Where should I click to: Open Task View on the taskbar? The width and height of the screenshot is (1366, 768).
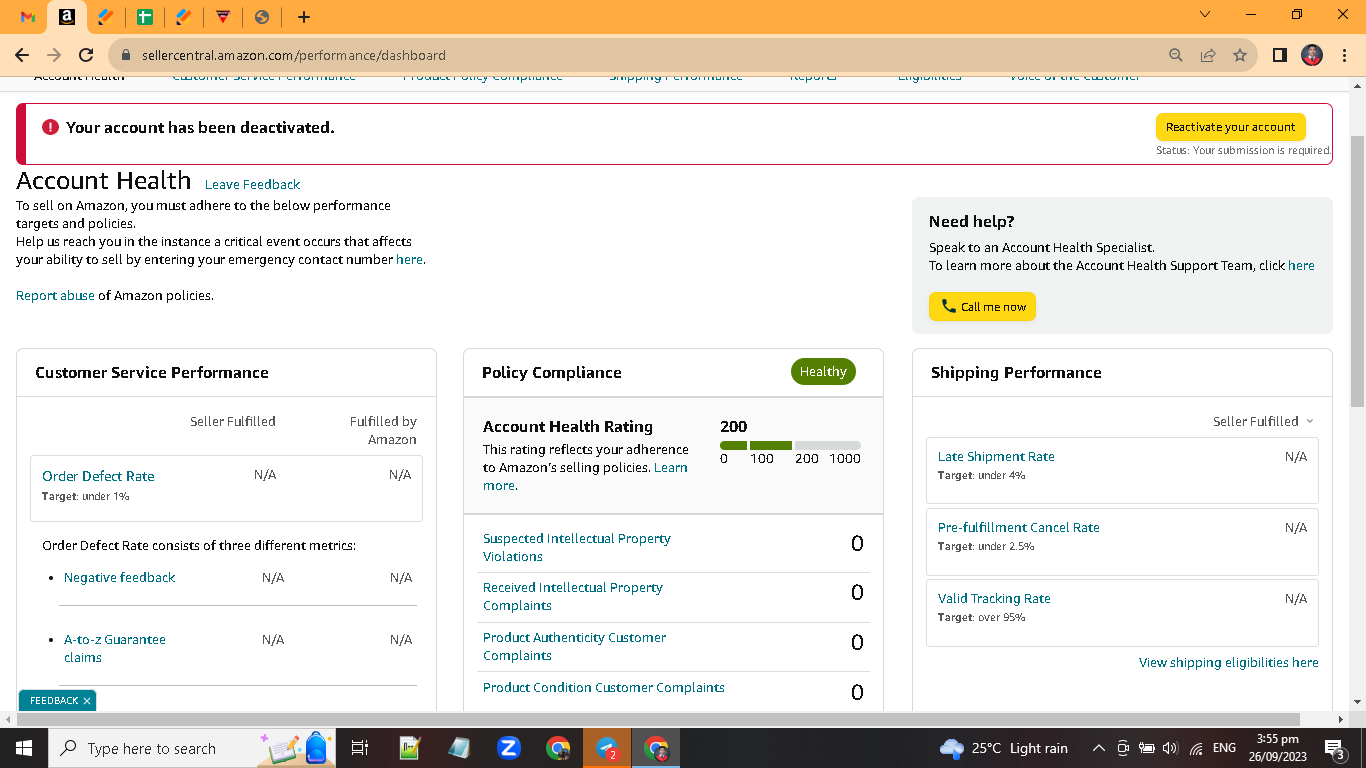coord(361,748)
